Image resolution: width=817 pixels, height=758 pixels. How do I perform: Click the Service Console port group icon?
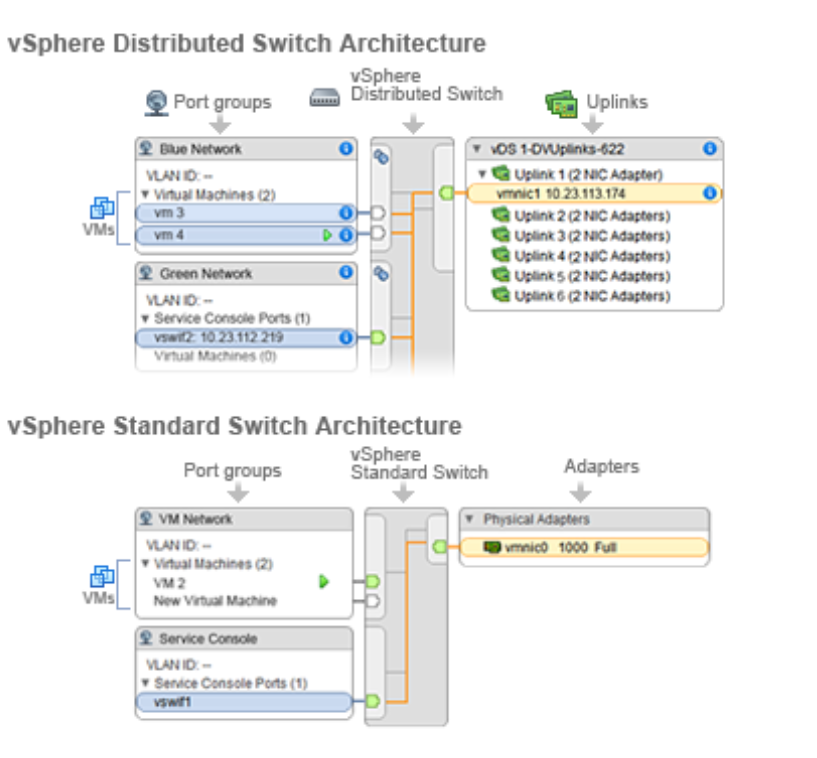(x=146, y=638)
